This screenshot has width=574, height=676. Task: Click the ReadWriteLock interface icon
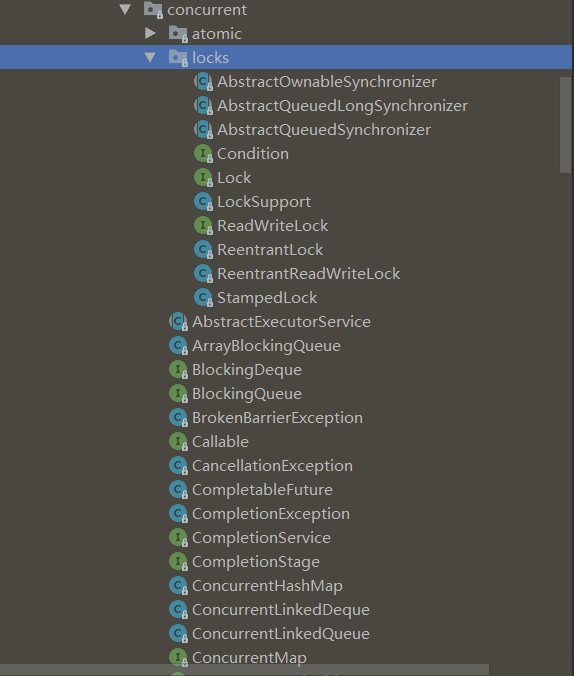coord(203,225)
